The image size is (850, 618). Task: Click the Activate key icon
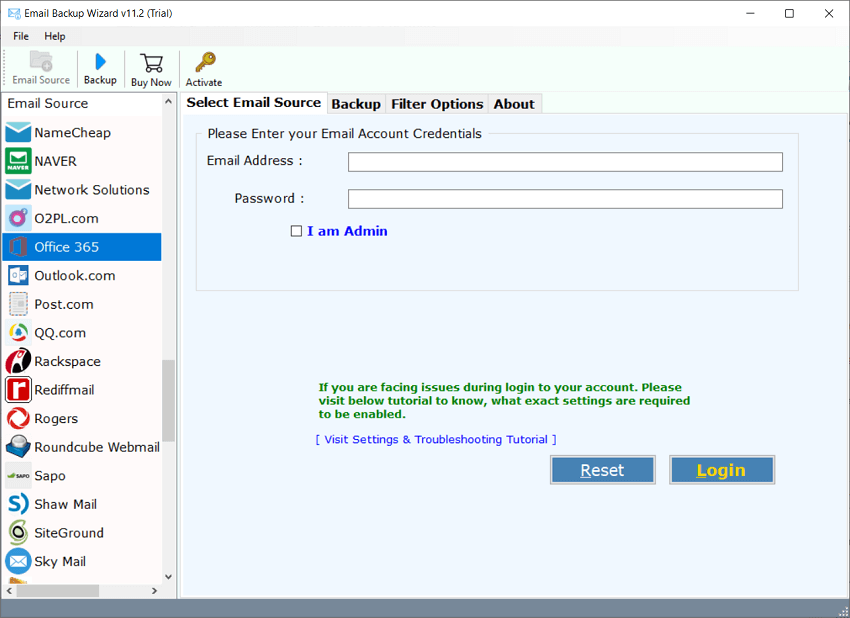205,62
